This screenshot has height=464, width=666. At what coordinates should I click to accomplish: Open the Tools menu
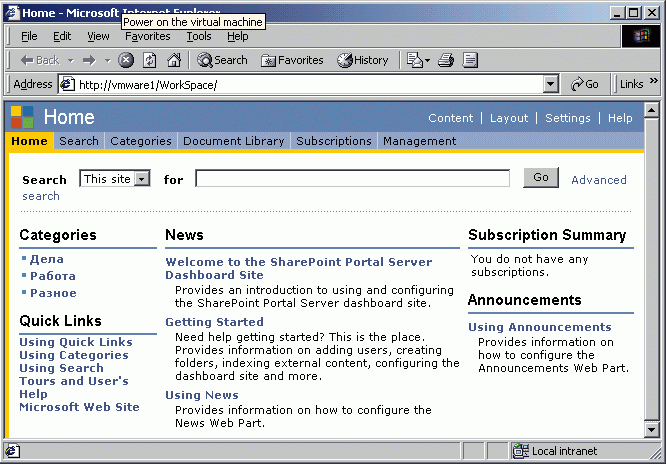(199, 37)
